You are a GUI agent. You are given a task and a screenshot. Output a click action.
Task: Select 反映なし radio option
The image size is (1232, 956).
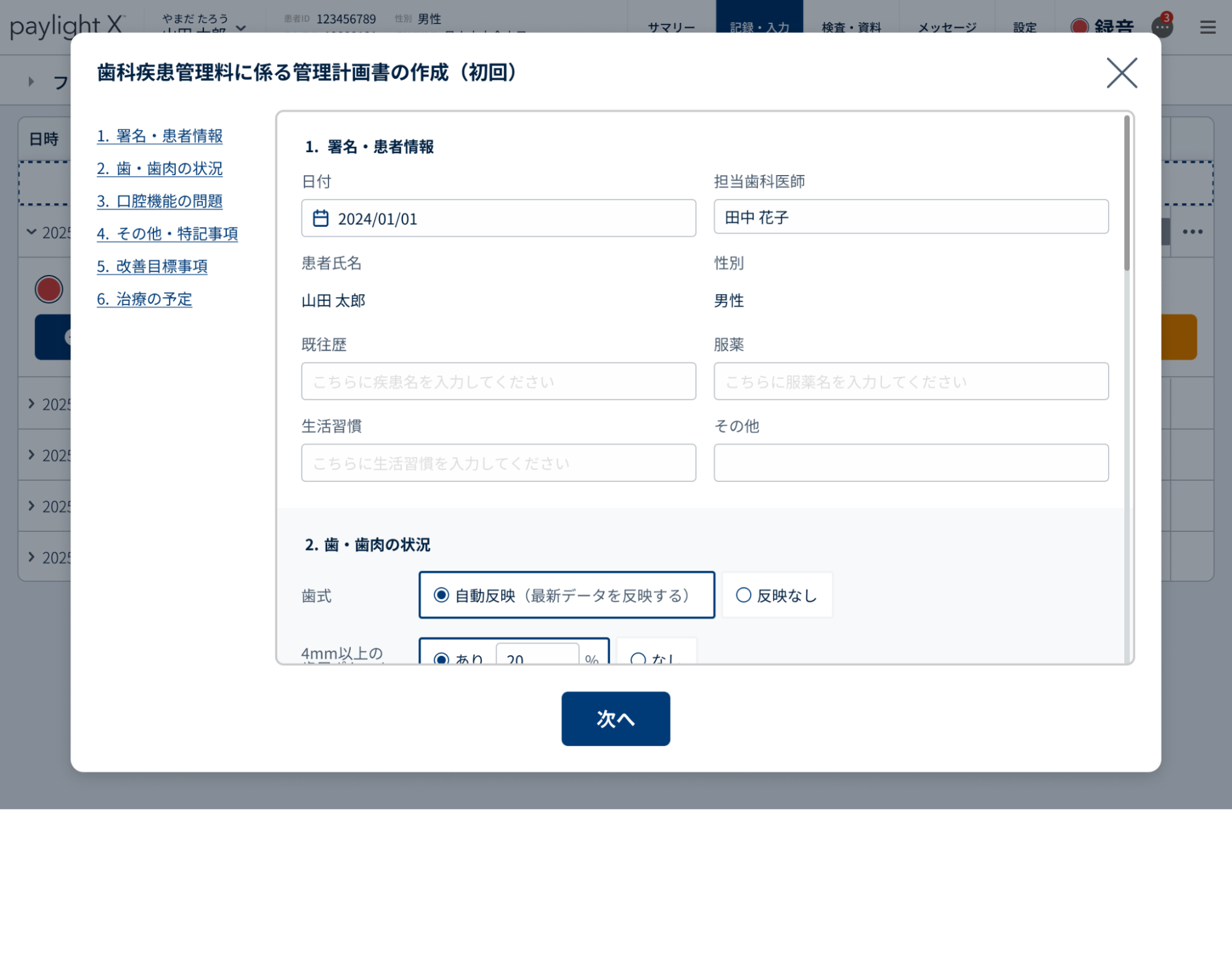point(743,595)
